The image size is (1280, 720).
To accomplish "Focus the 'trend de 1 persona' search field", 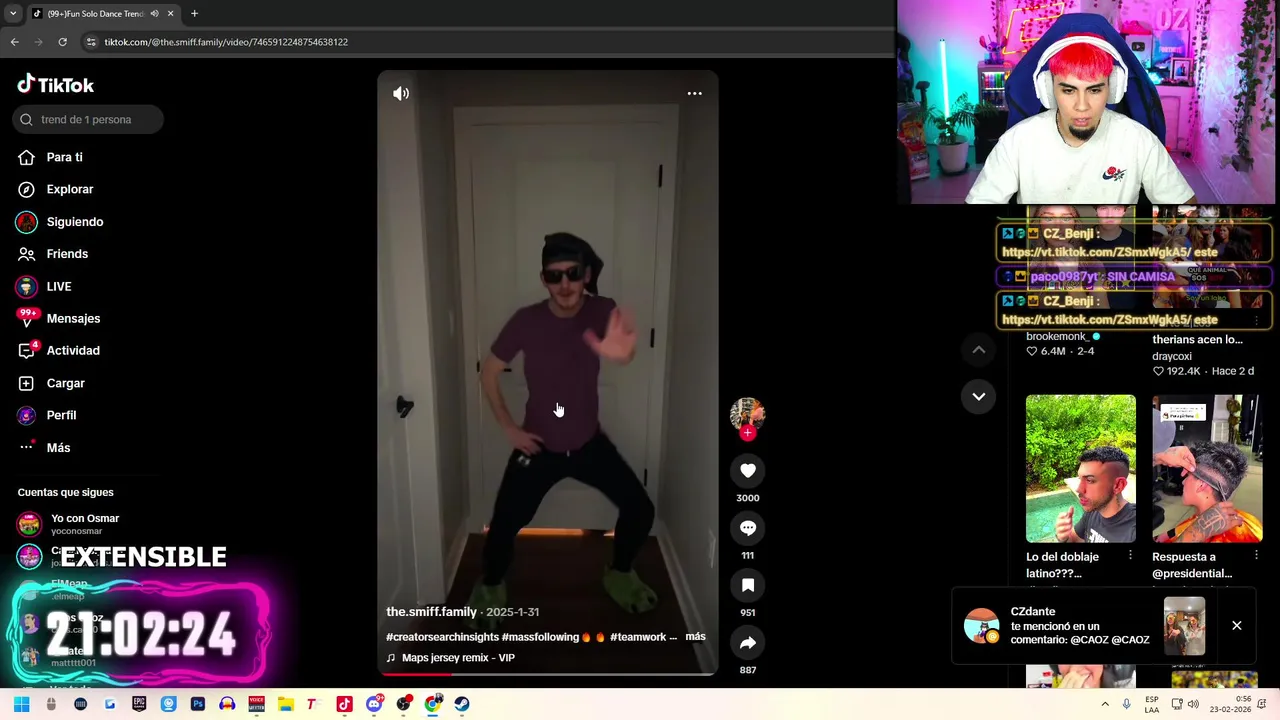I will pyautogui.click(x=88, y=120).
